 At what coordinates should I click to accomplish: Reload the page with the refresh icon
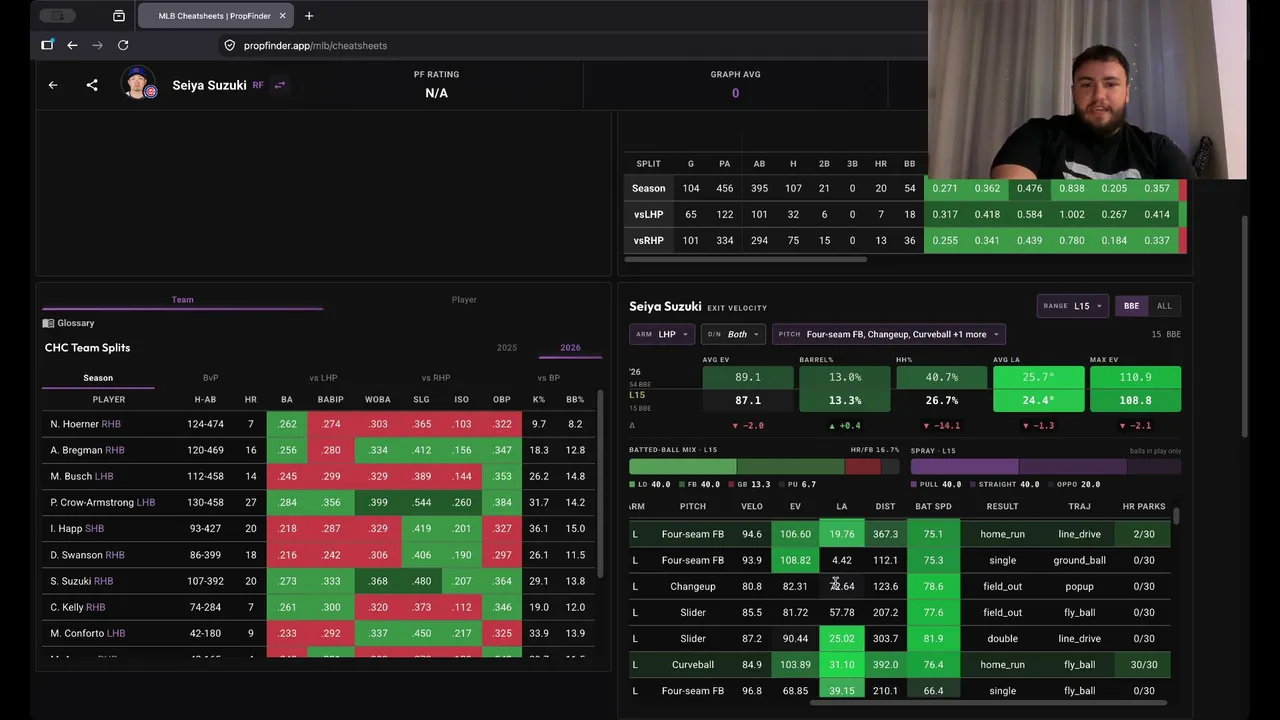click(x=123, y=45)
